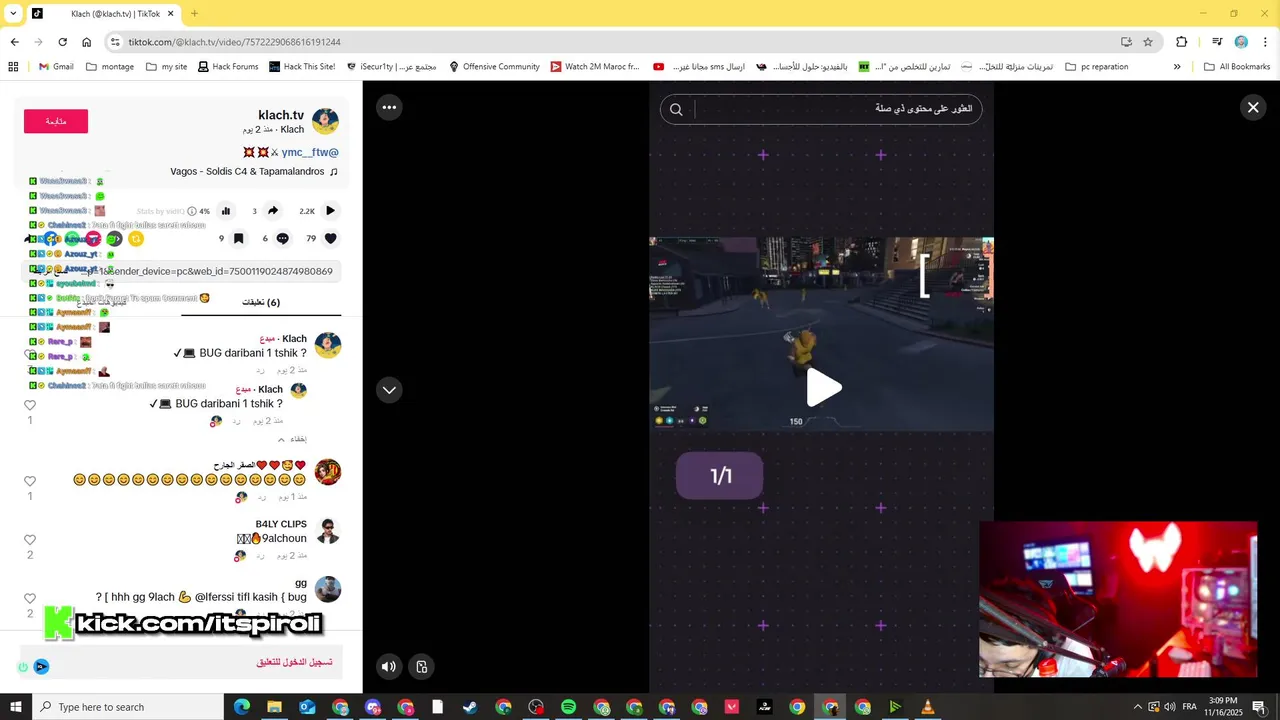Save video with the bookmark icon
The height and width of the screenshot is (720, 1280).
(238, 239)
